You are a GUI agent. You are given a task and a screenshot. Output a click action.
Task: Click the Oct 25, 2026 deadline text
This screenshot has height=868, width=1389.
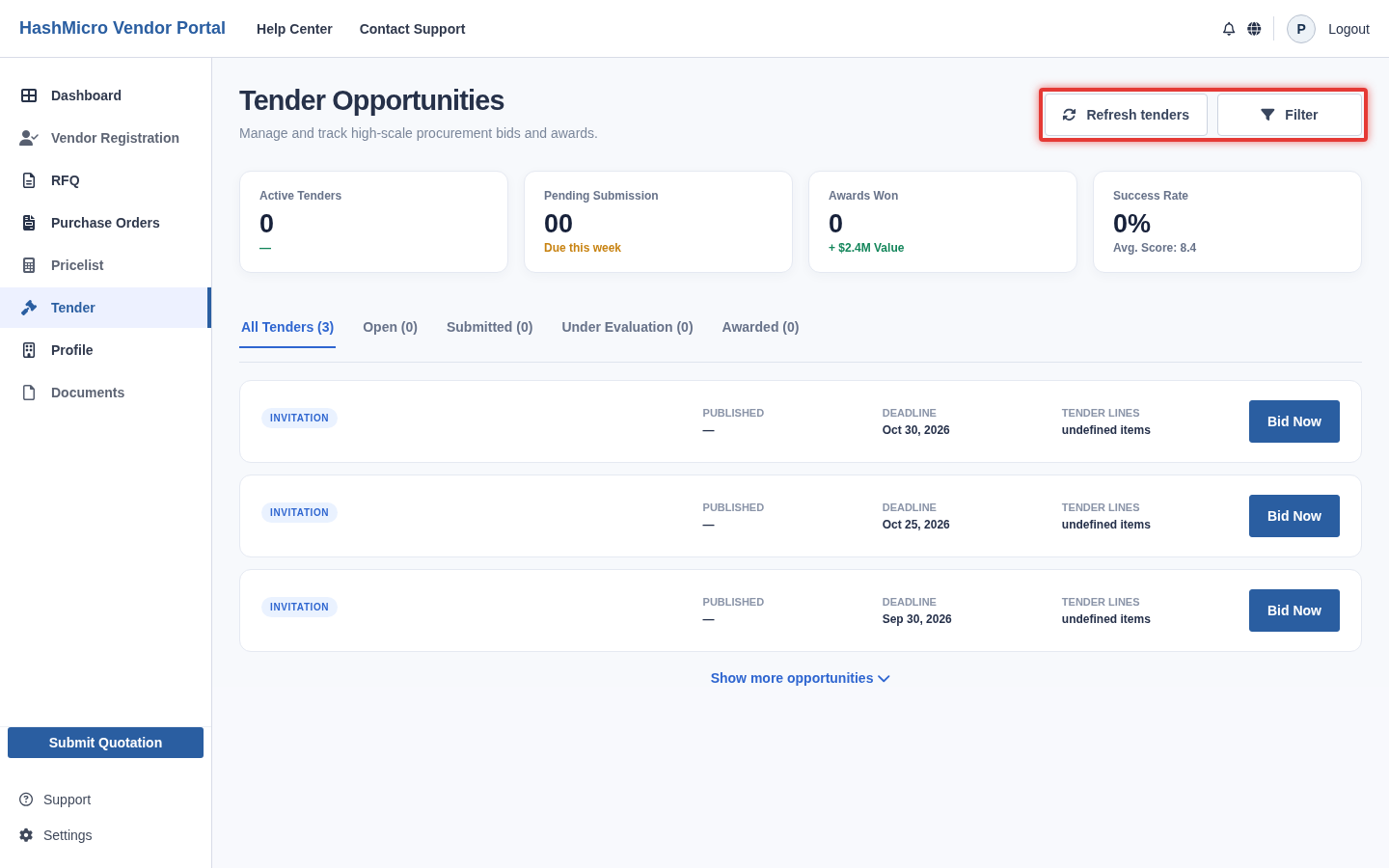click(916, 525)
